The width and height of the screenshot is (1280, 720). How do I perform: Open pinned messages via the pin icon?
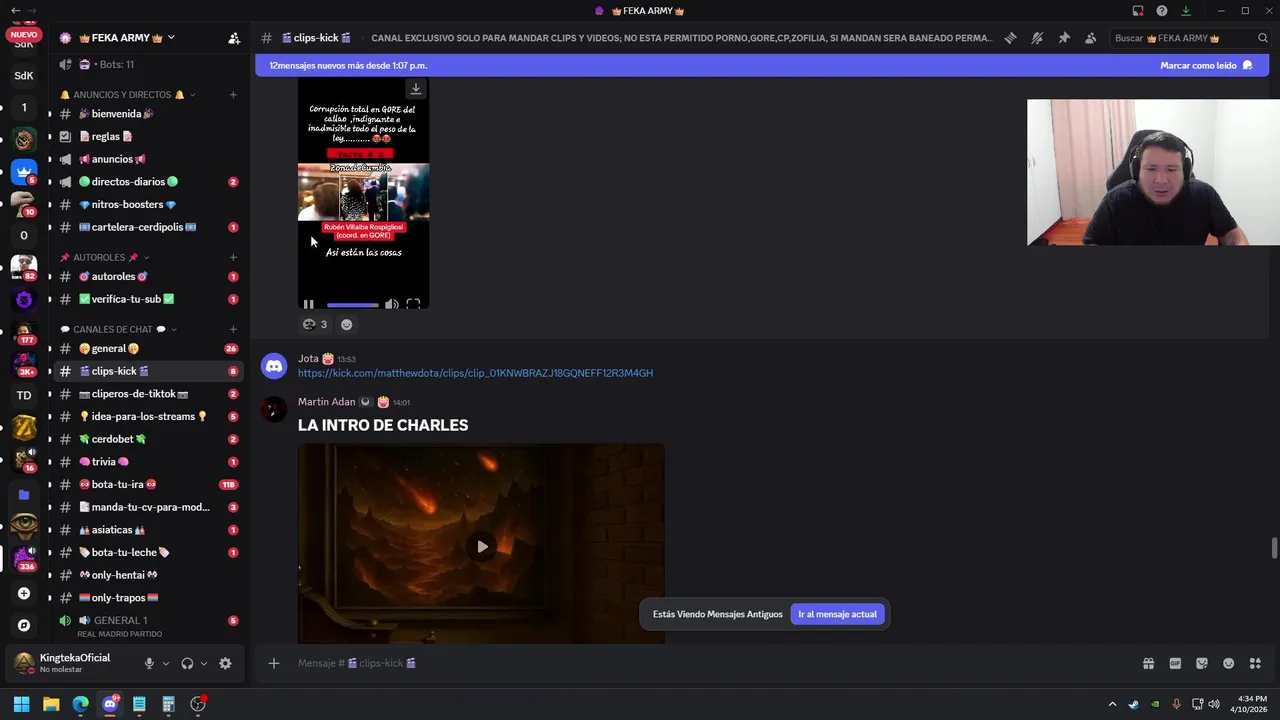[1064, 38]
